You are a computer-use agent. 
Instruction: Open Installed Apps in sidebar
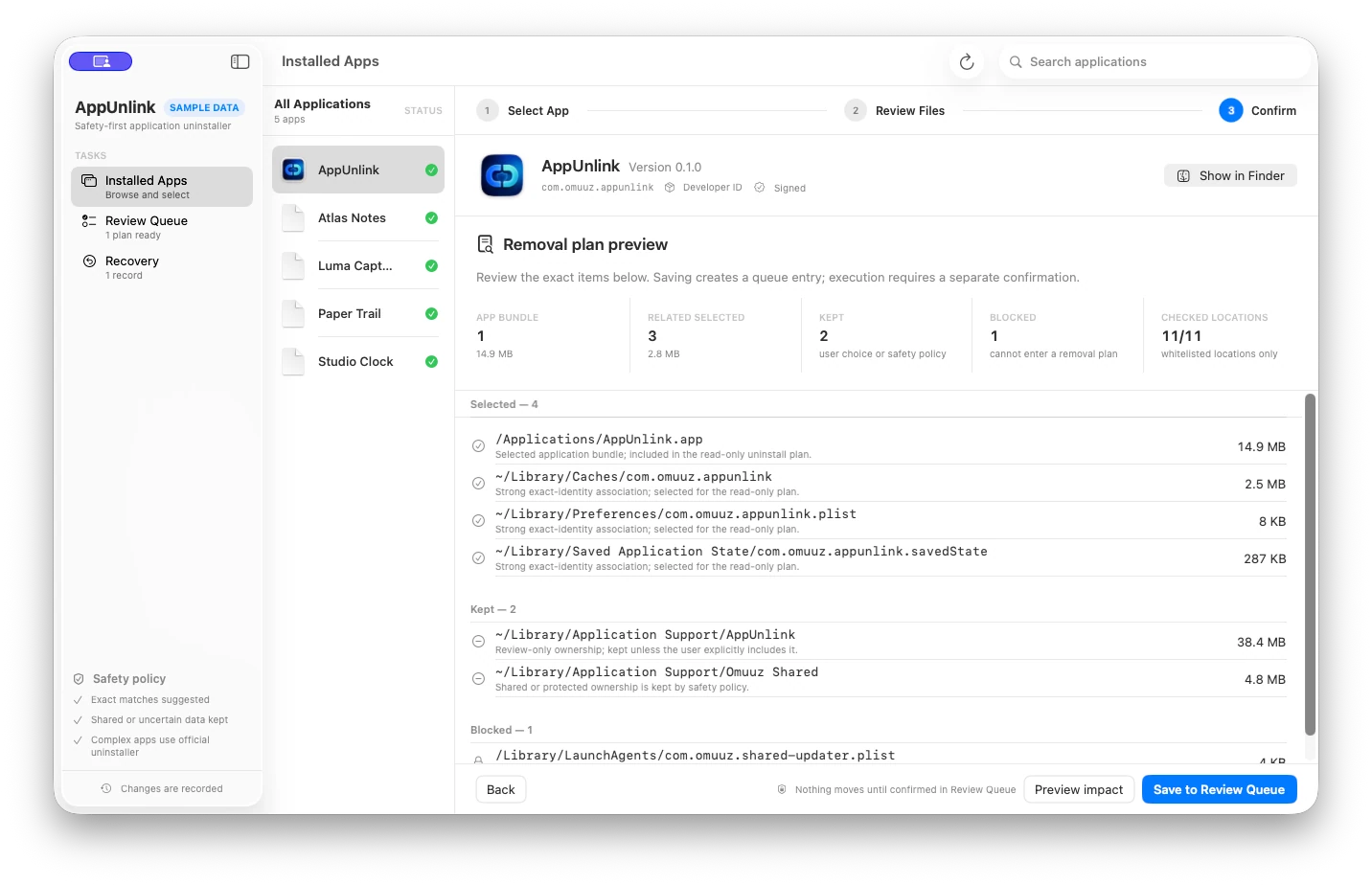coord(162,187)
